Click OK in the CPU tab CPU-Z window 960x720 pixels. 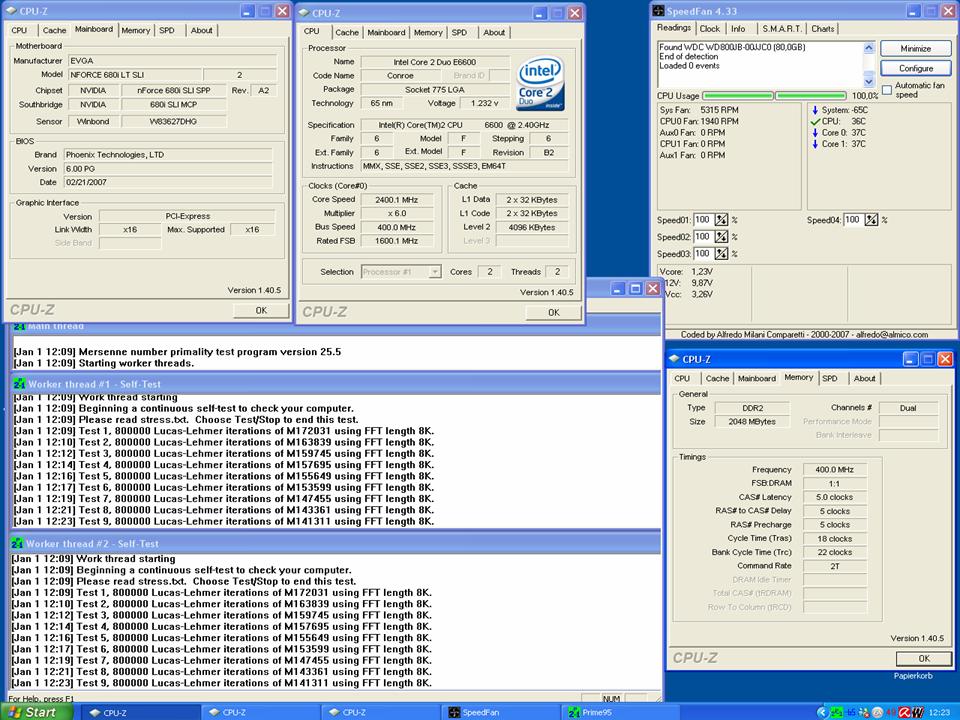[553, 312]
